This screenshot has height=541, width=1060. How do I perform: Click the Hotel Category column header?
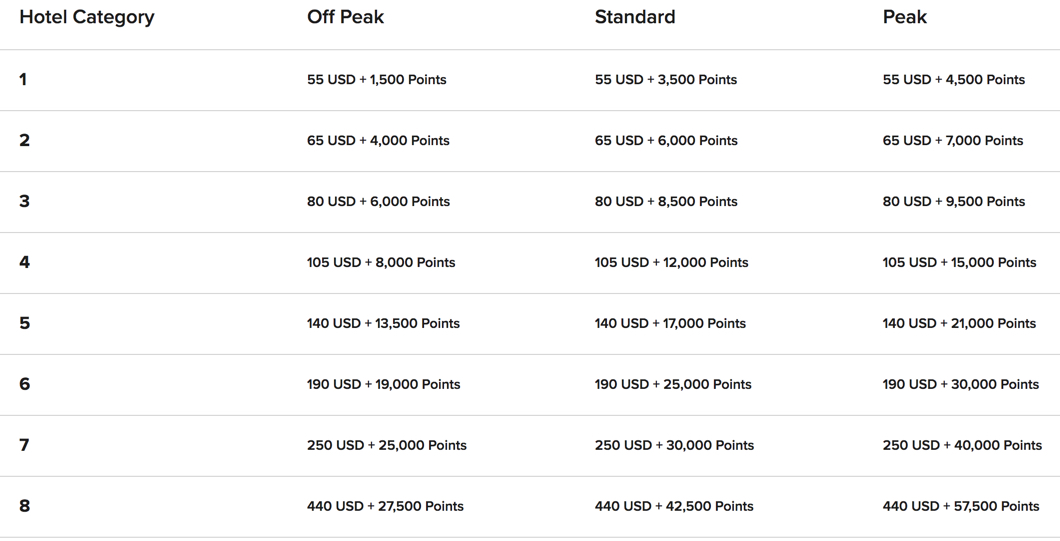[x=87, y=17]
